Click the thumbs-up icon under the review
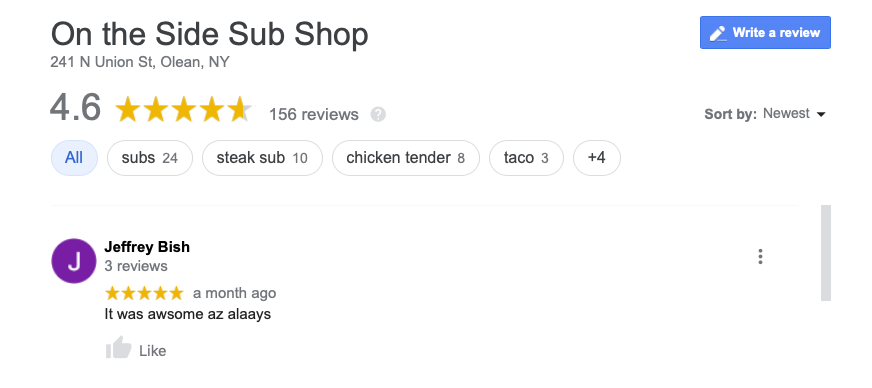 tap(118, 349)
